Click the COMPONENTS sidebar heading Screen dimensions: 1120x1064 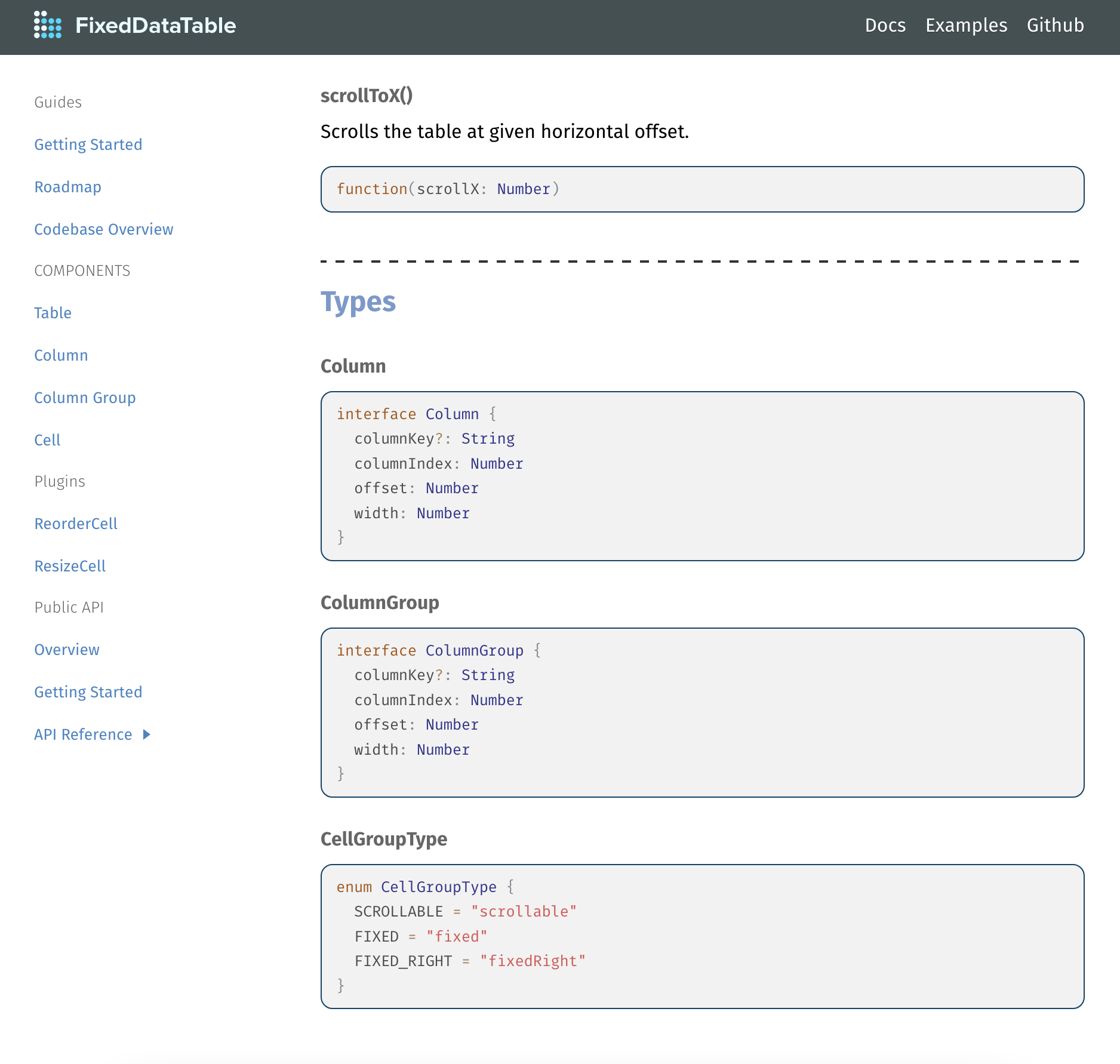click(x=82, y=270)
